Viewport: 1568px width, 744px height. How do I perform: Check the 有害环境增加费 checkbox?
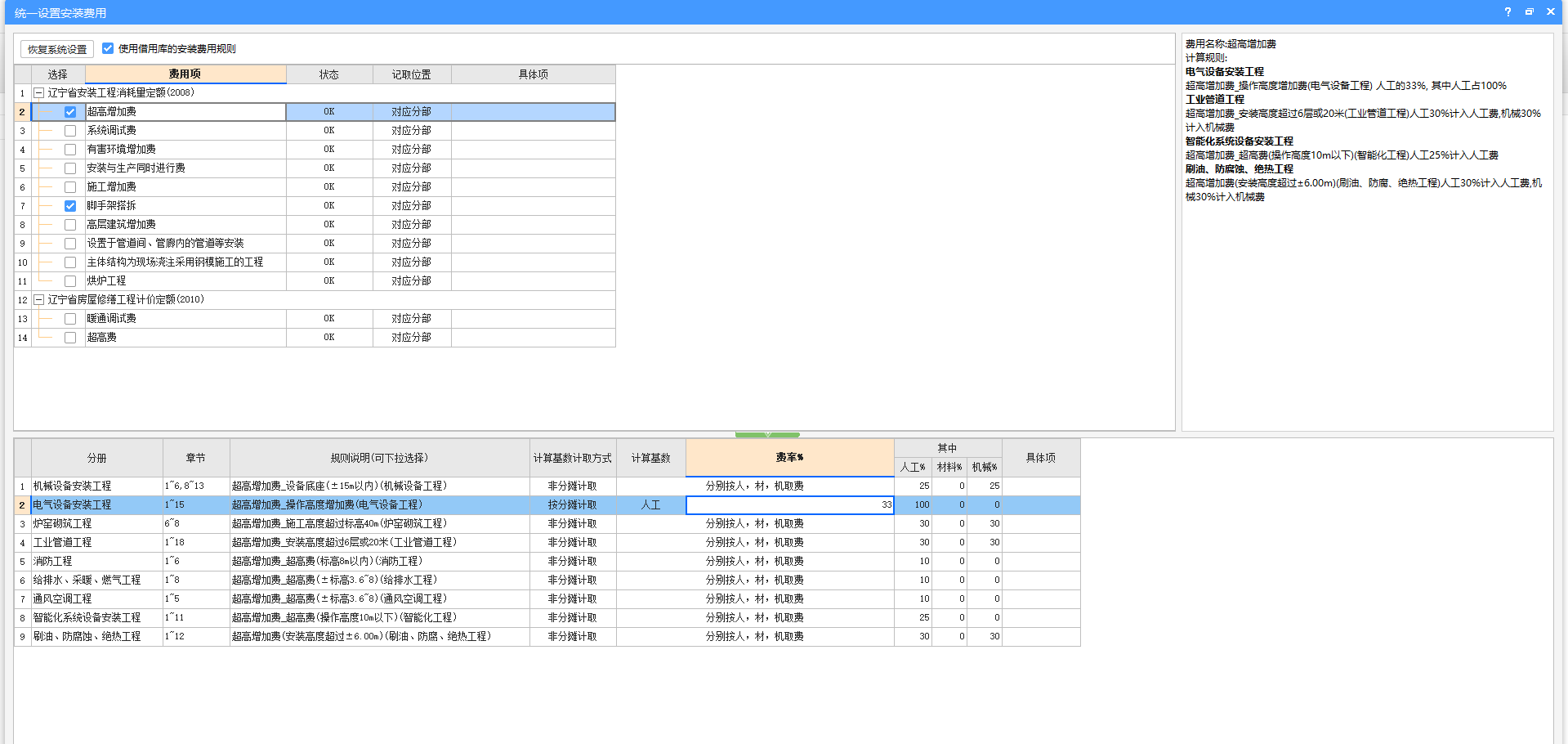pyautogui.click(x=70, y=150)
